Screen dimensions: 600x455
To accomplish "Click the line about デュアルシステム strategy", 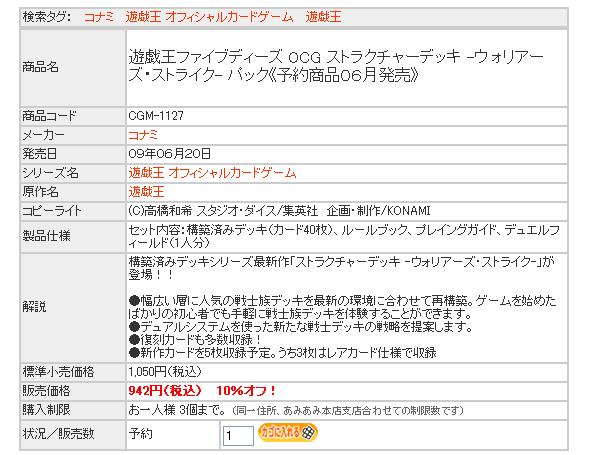I will coord(300,327).
